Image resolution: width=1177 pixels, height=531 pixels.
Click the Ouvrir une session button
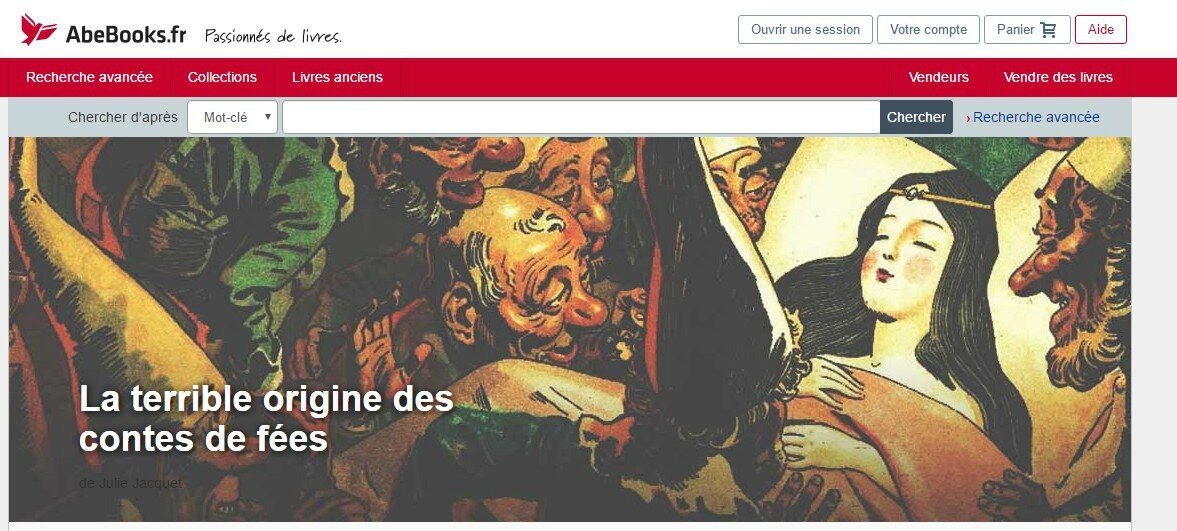(805, 29)
